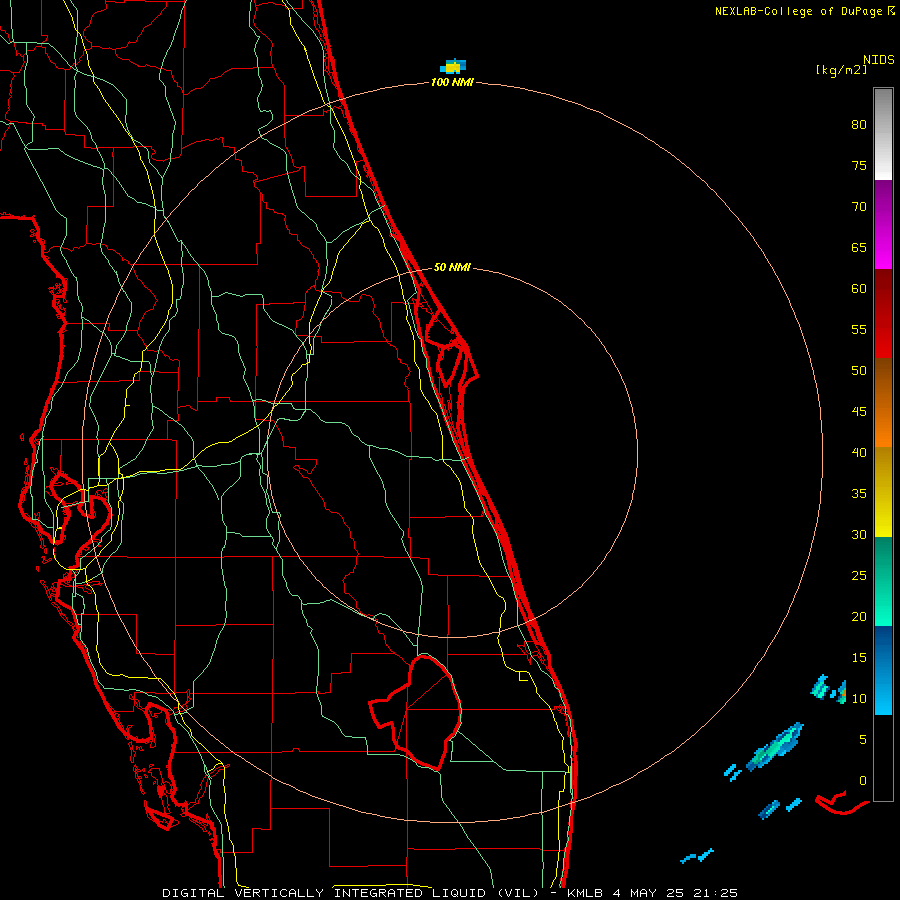Pick the magenta-purple segment of the color bar
Viewport: 900px width, 900px height.
coord(883,224)
